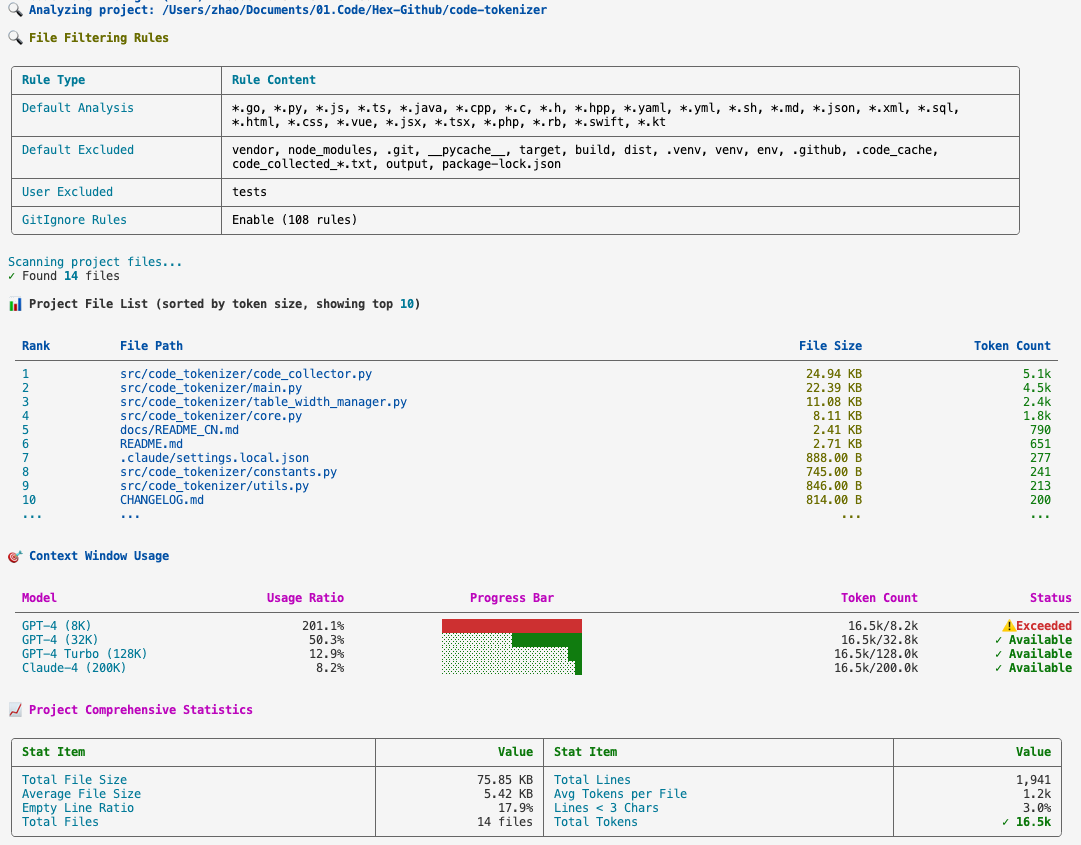The image size is (1081, 845).
Task: Click the target icon beside Context Window Usage
Action: [x=14, y=556]
